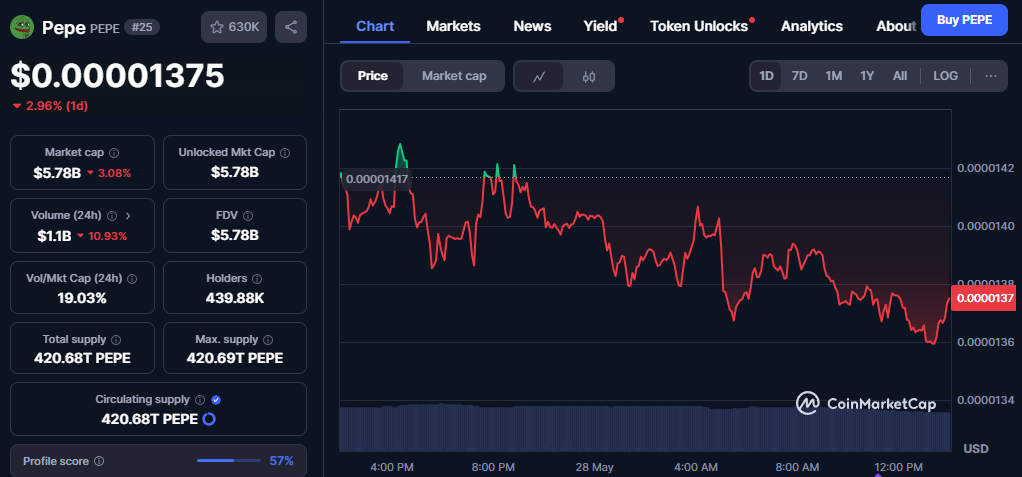1022x477 pixels.
Task: Switch to candlestick chart icon
Action: tap(589, 76)
